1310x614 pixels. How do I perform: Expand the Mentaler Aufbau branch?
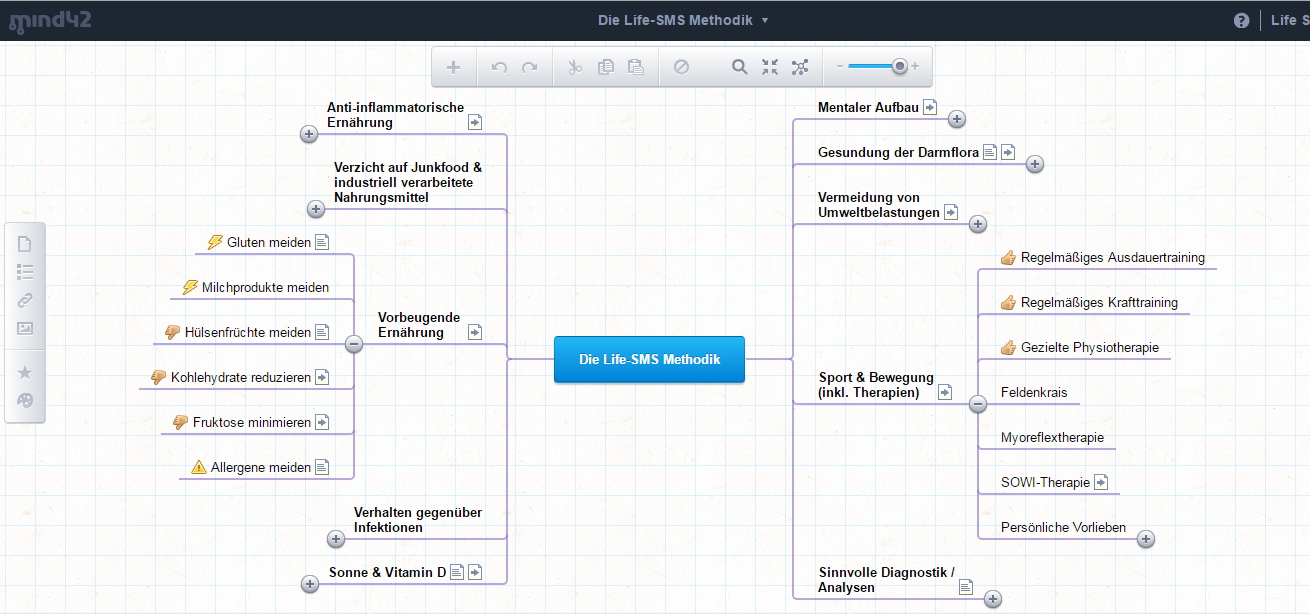tap(957, 118)
